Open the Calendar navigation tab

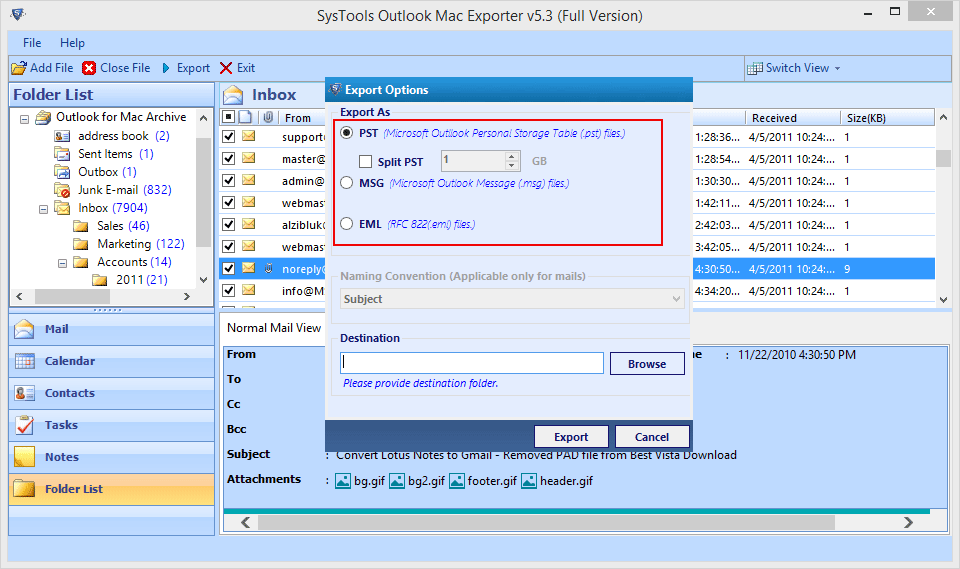(x=111, y=361)
